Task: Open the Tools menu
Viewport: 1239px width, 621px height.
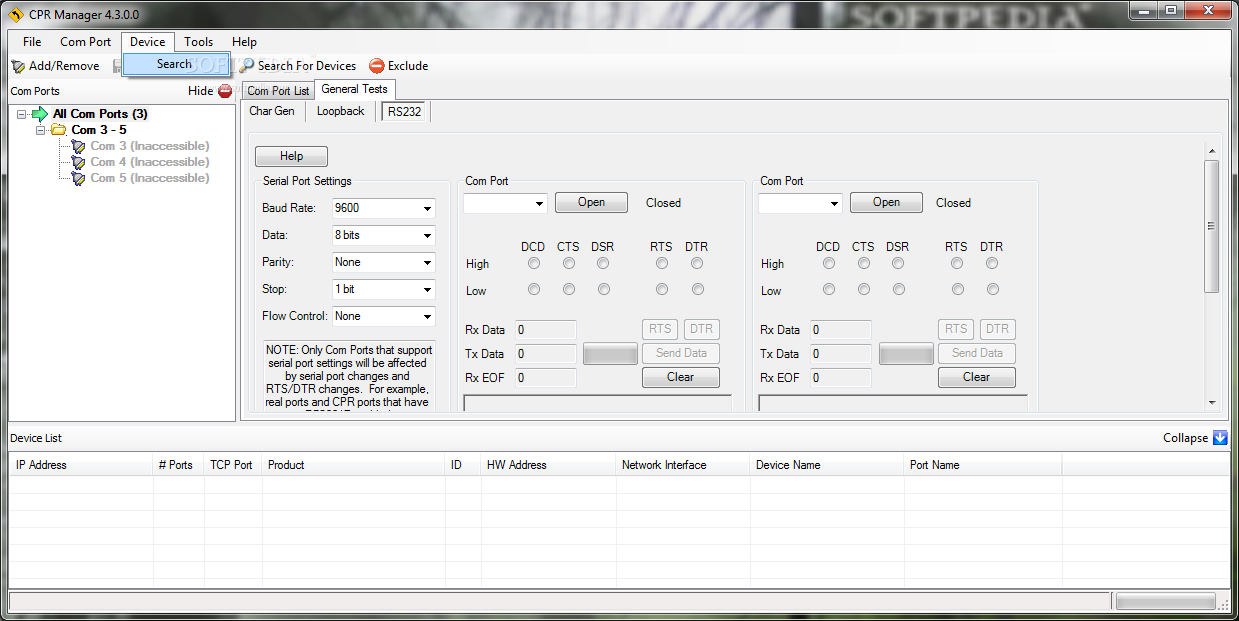Action: tap(199, 42)
